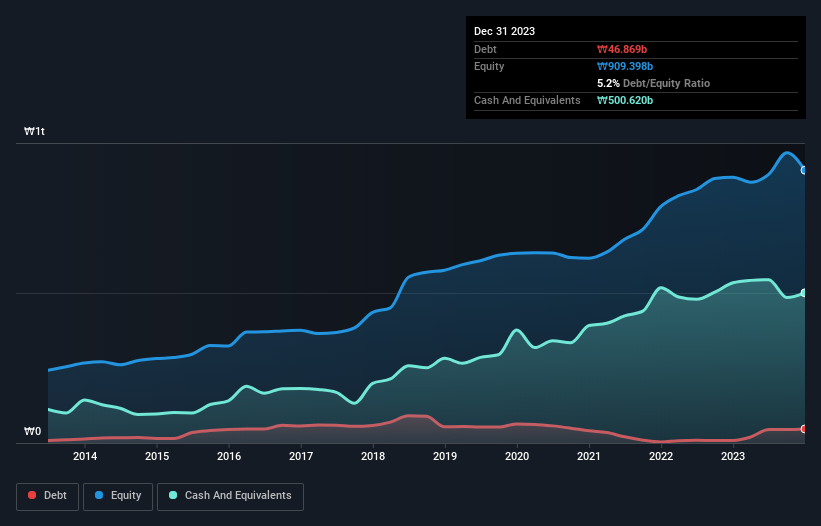Toggle the Debt series legend button
Viewport: 821px width, 526px height.
(48, 496)
